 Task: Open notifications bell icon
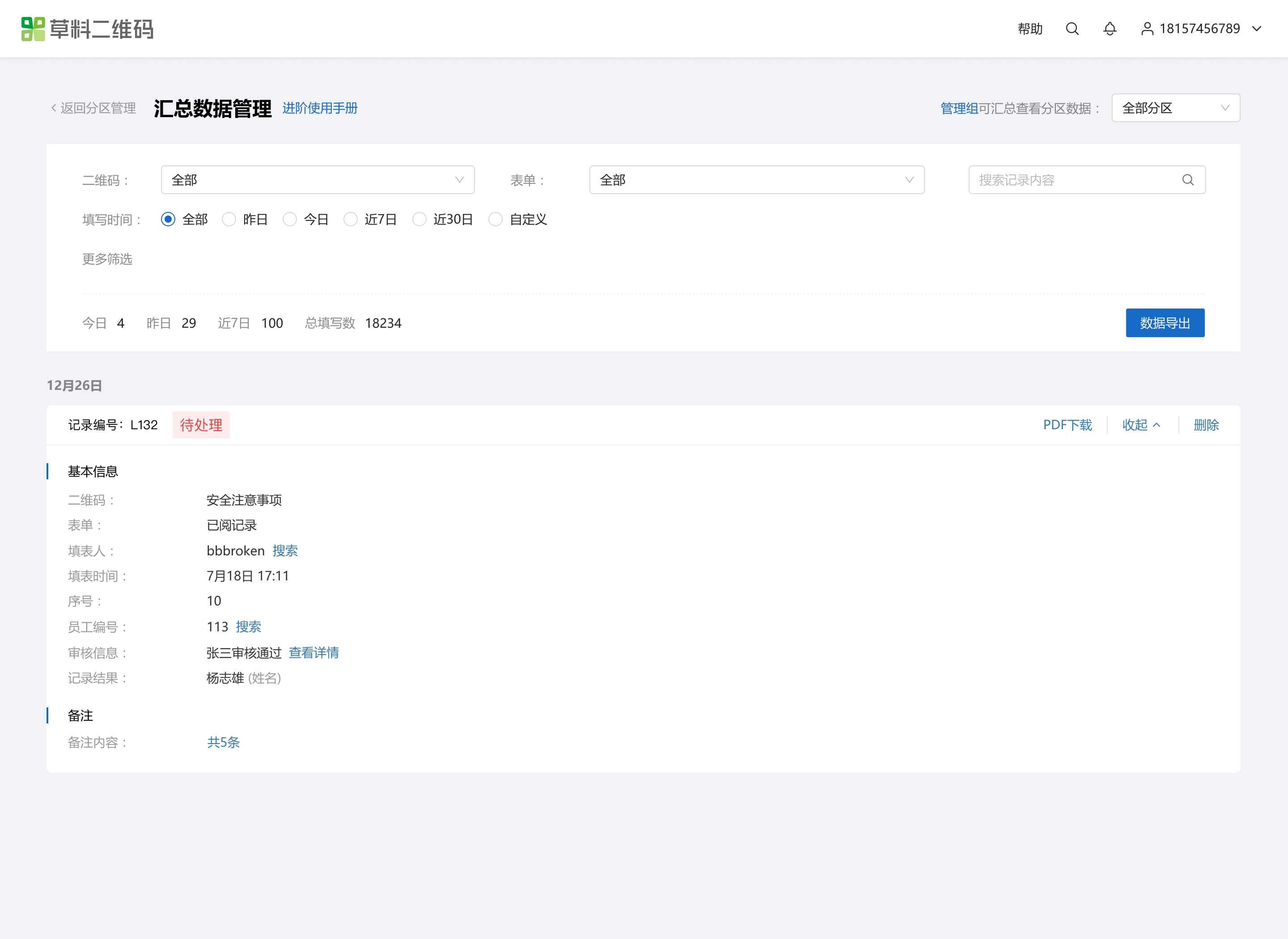click(x=1110, y=29)
